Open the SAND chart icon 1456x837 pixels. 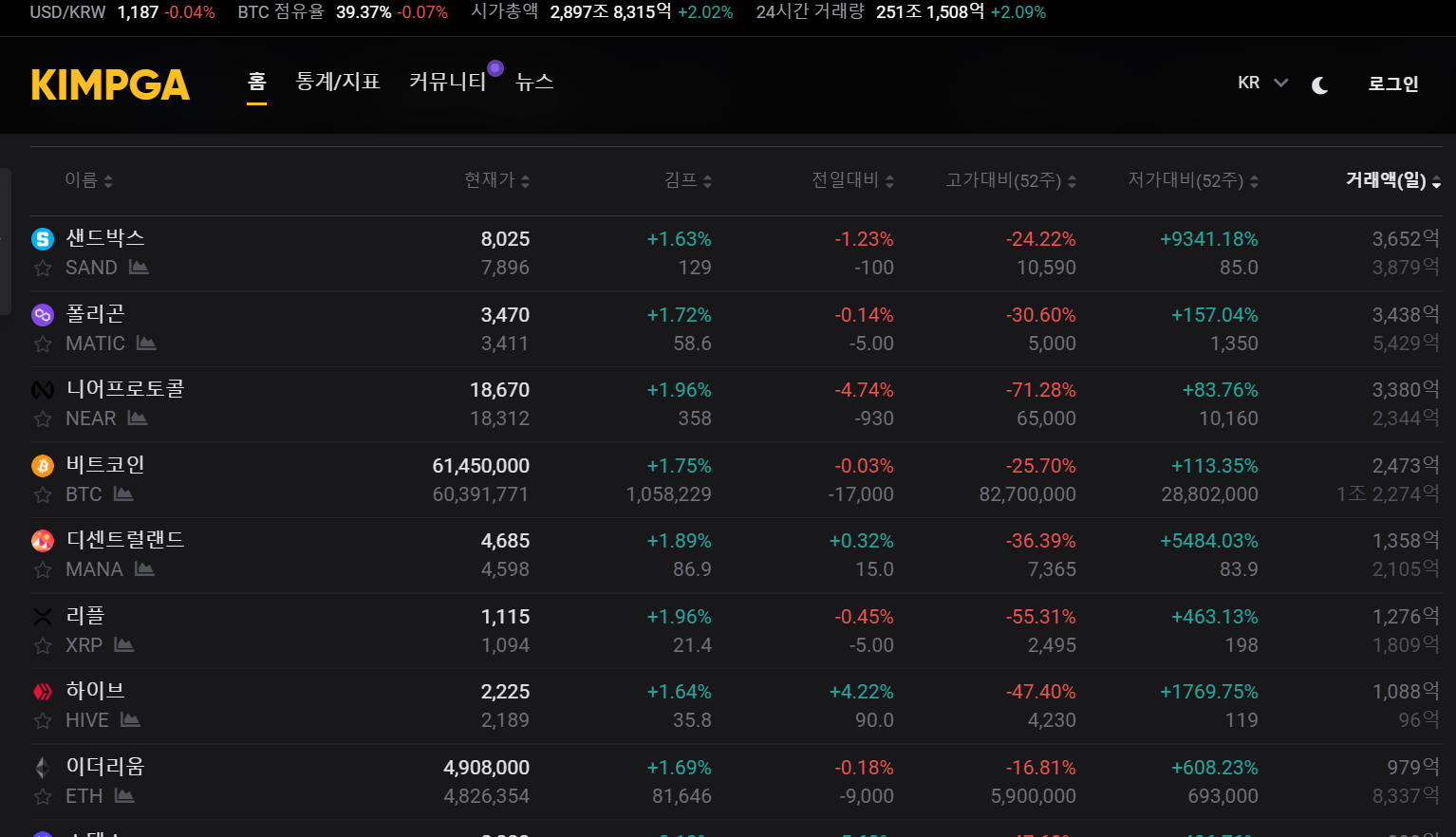point(139,267)
